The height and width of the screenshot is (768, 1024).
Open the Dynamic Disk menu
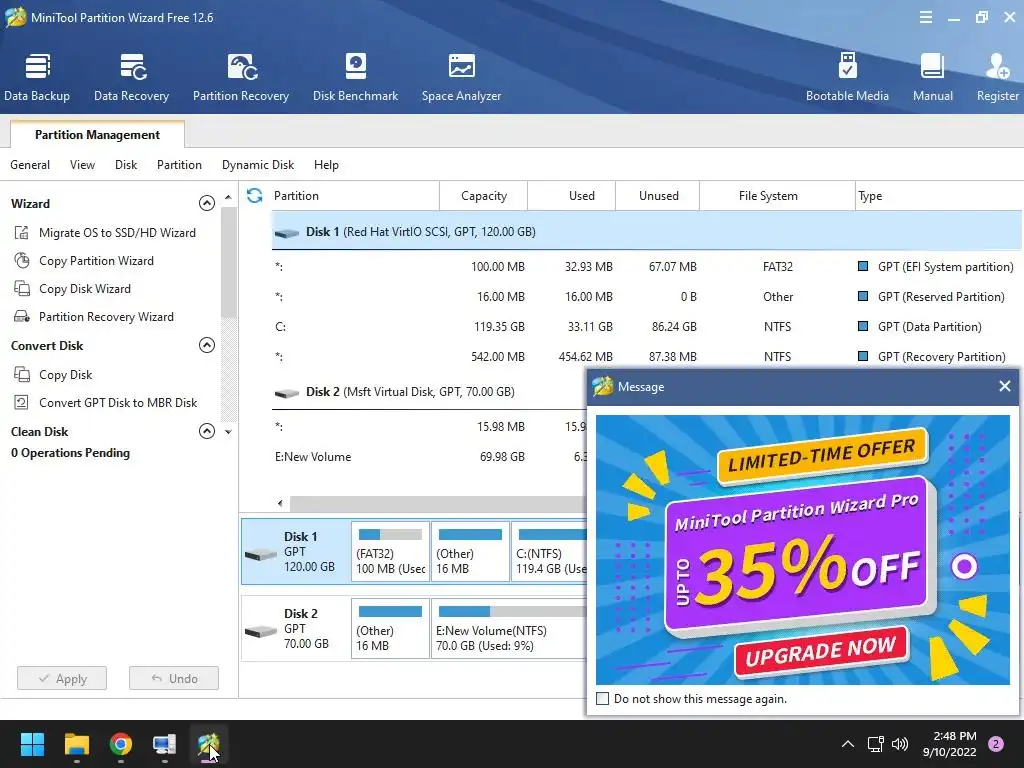(x=258, y=165)
